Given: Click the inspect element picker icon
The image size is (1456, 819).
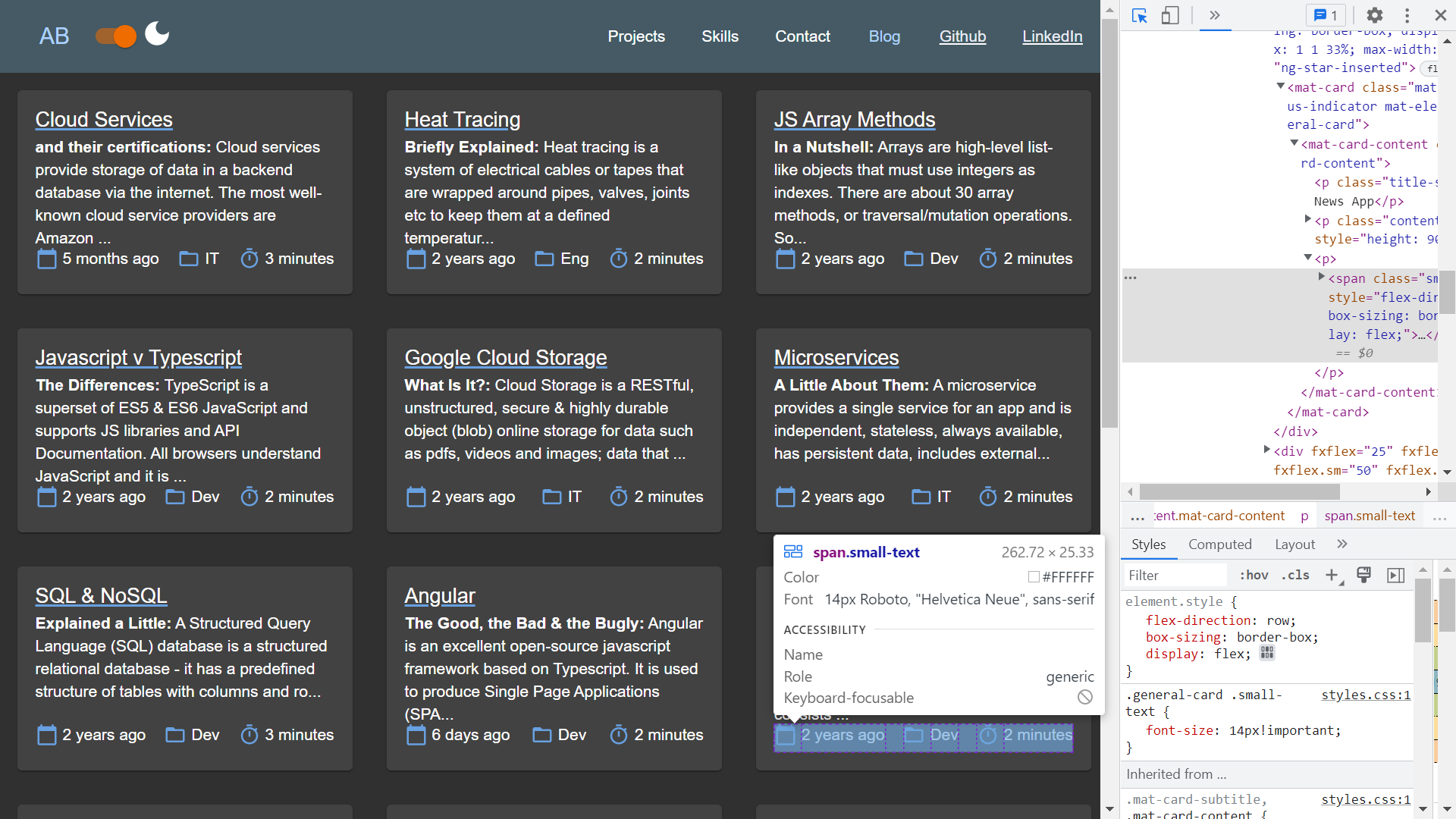Looking at the screenshot, I should [x=1139, y=15].
